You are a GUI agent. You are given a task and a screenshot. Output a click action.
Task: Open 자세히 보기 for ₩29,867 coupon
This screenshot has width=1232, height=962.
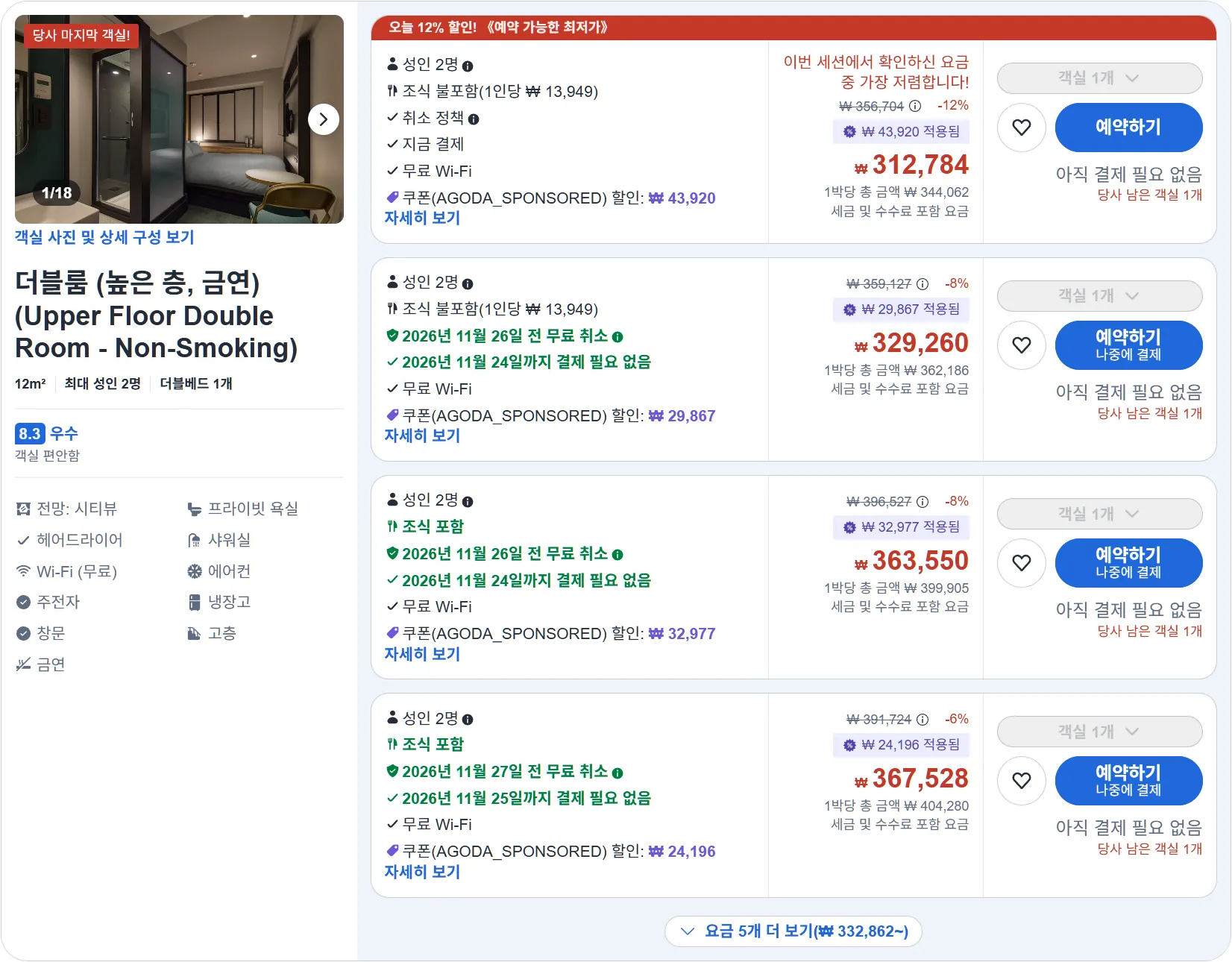pos(422,436)
